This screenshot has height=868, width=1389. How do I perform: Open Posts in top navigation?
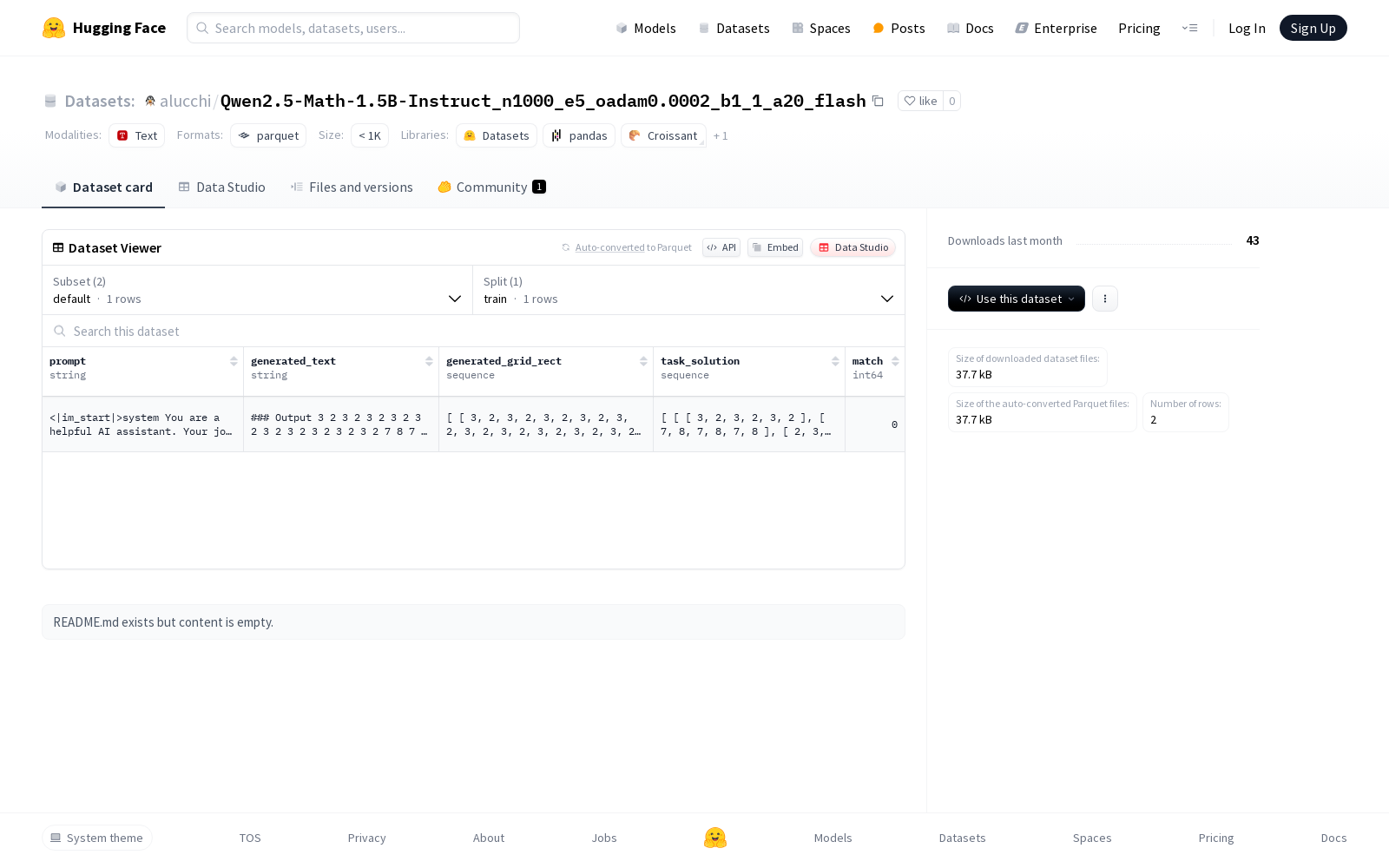pyautogui.click(x=899, y=28)
